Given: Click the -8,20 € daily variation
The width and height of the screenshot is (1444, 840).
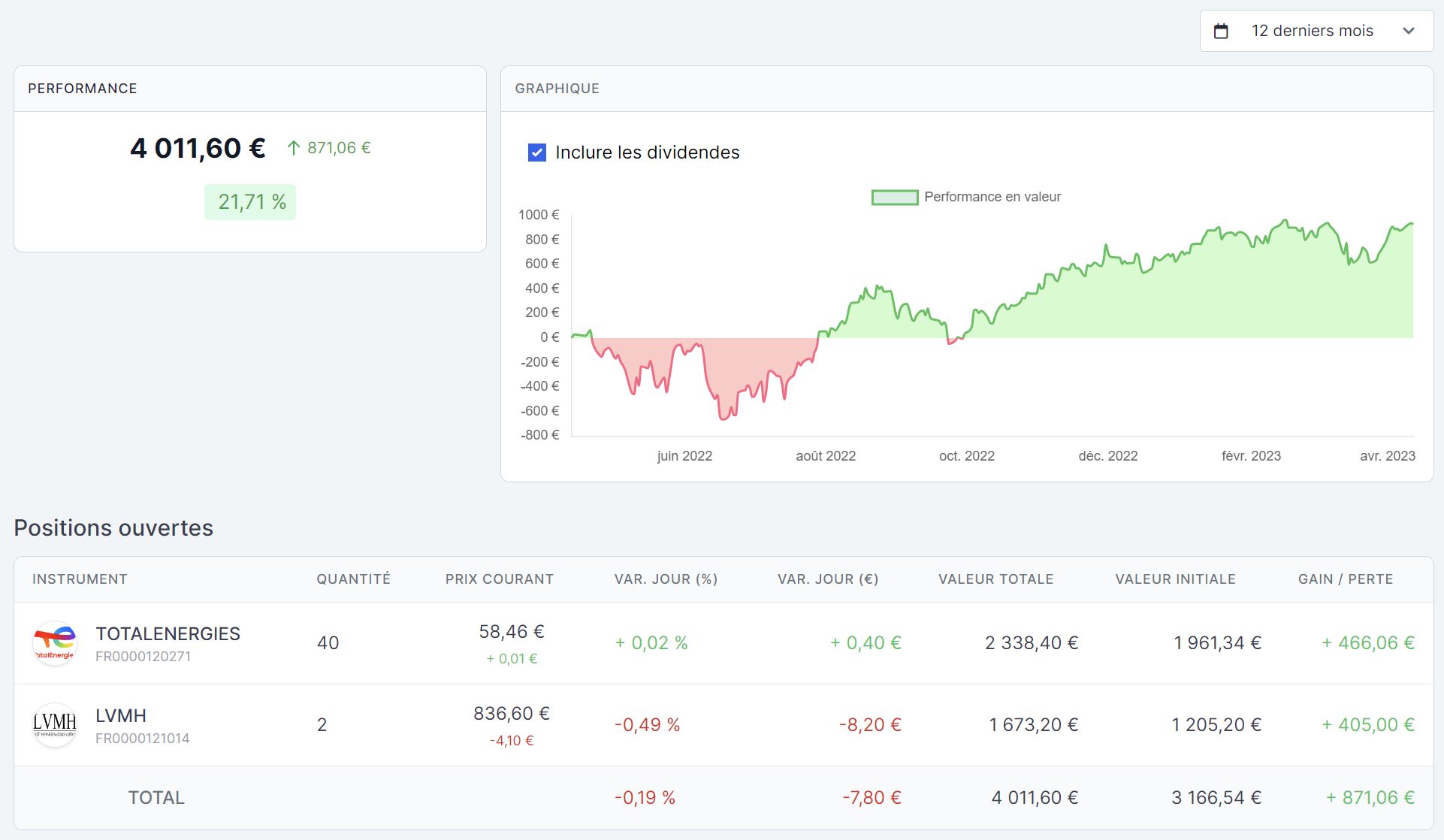Looking at the screenshot, I should point(870,725).
